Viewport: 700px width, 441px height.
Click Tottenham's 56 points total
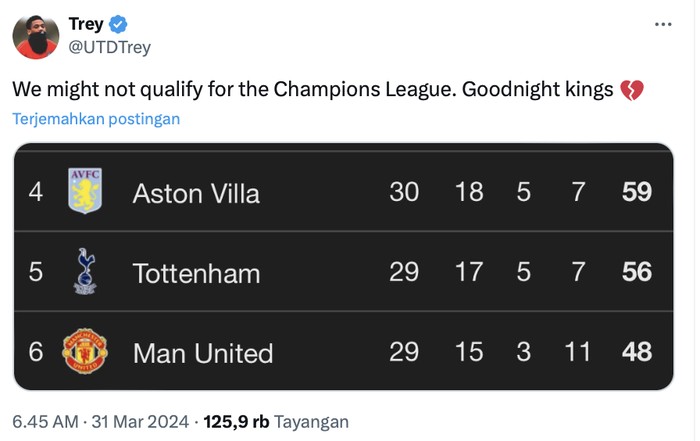tap(637, 272)
